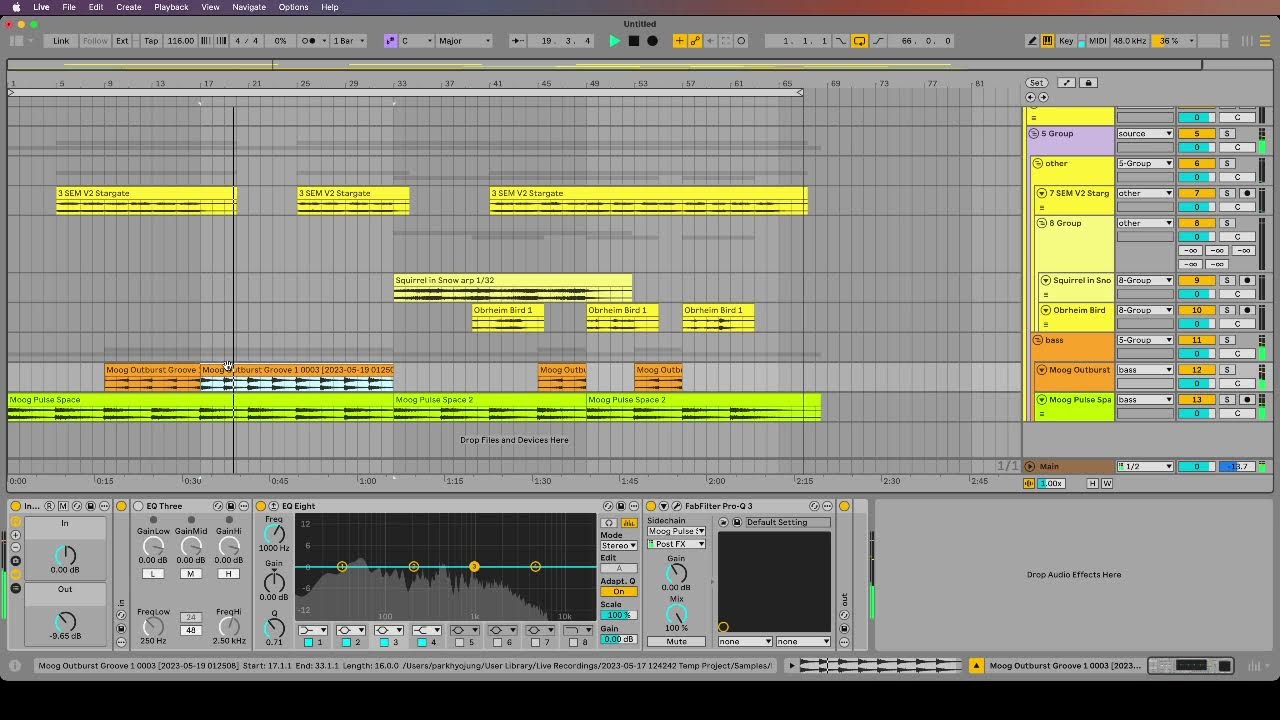Turn off the FabFilter Pro-Q 3 device
Image resolution: width=1280 pixels, height=720 pixels.
651,506
